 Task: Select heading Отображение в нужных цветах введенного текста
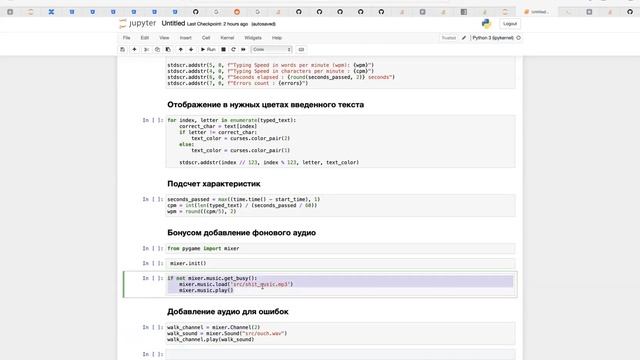click(x=265, y=105)
